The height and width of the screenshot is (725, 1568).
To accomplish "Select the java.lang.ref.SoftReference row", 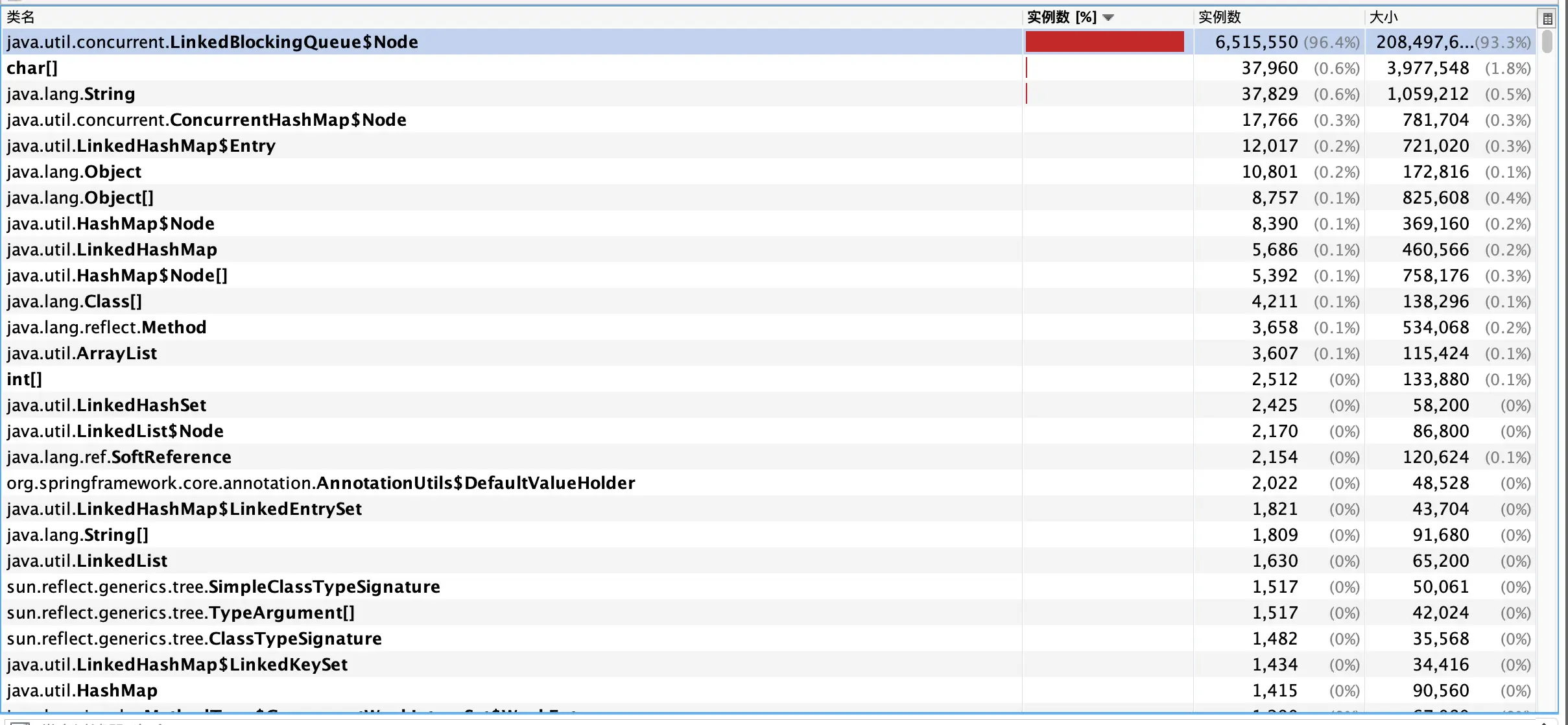I will [119, 457].
